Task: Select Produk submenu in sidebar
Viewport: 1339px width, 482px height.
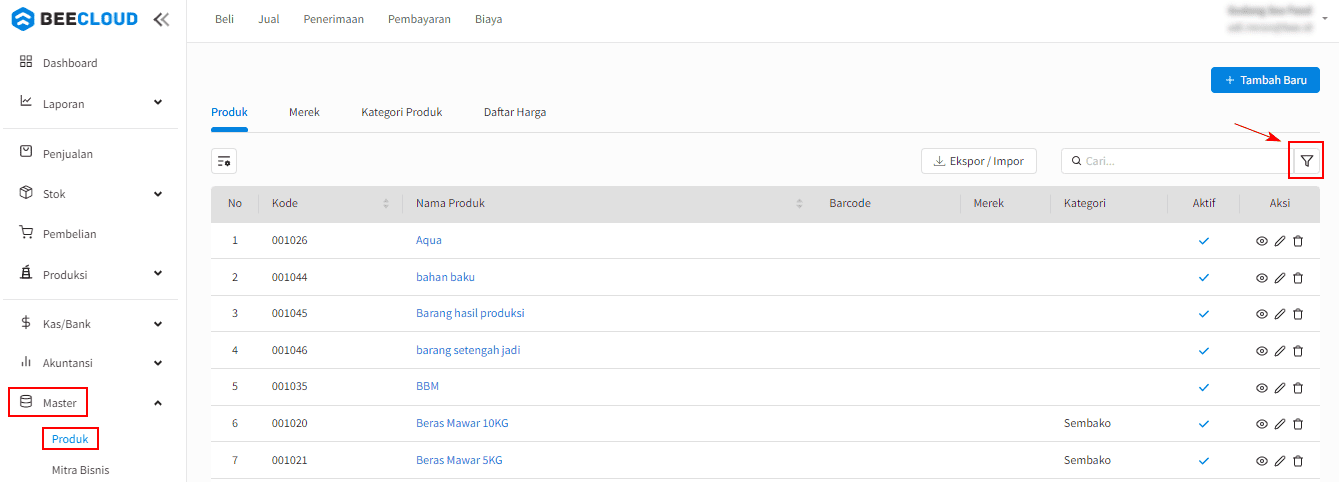Action: [70, 439]
